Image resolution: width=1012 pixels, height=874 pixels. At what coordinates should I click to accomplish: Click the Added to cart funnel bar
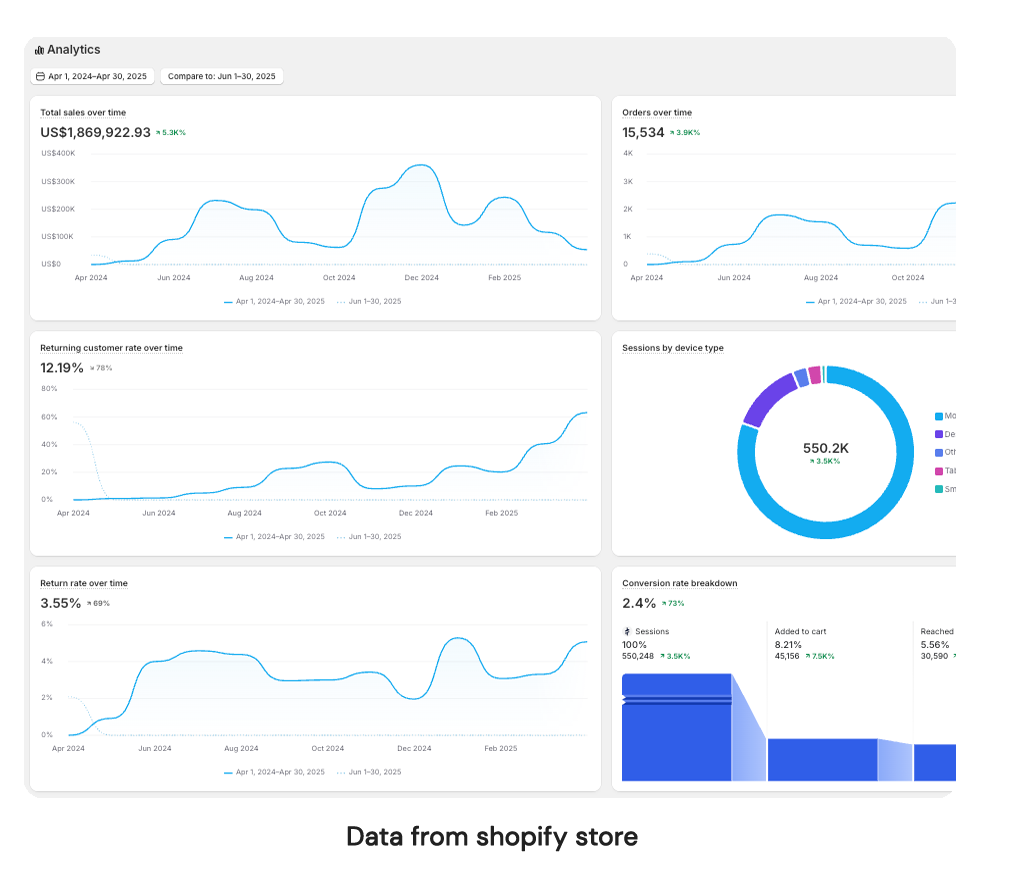point(822,760)
